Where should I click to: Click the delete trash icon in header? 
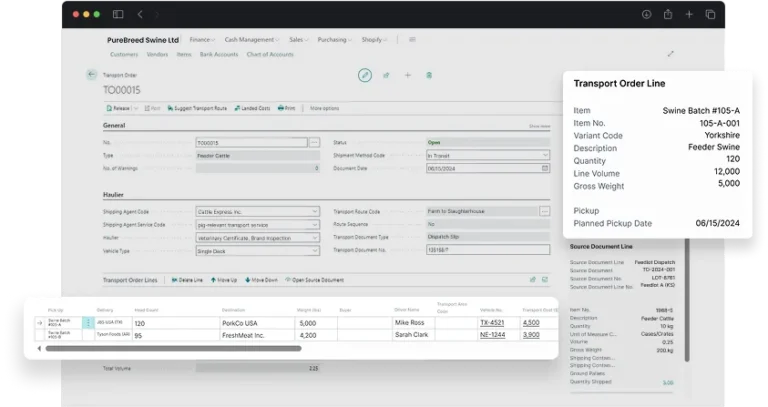coord(429,75)
